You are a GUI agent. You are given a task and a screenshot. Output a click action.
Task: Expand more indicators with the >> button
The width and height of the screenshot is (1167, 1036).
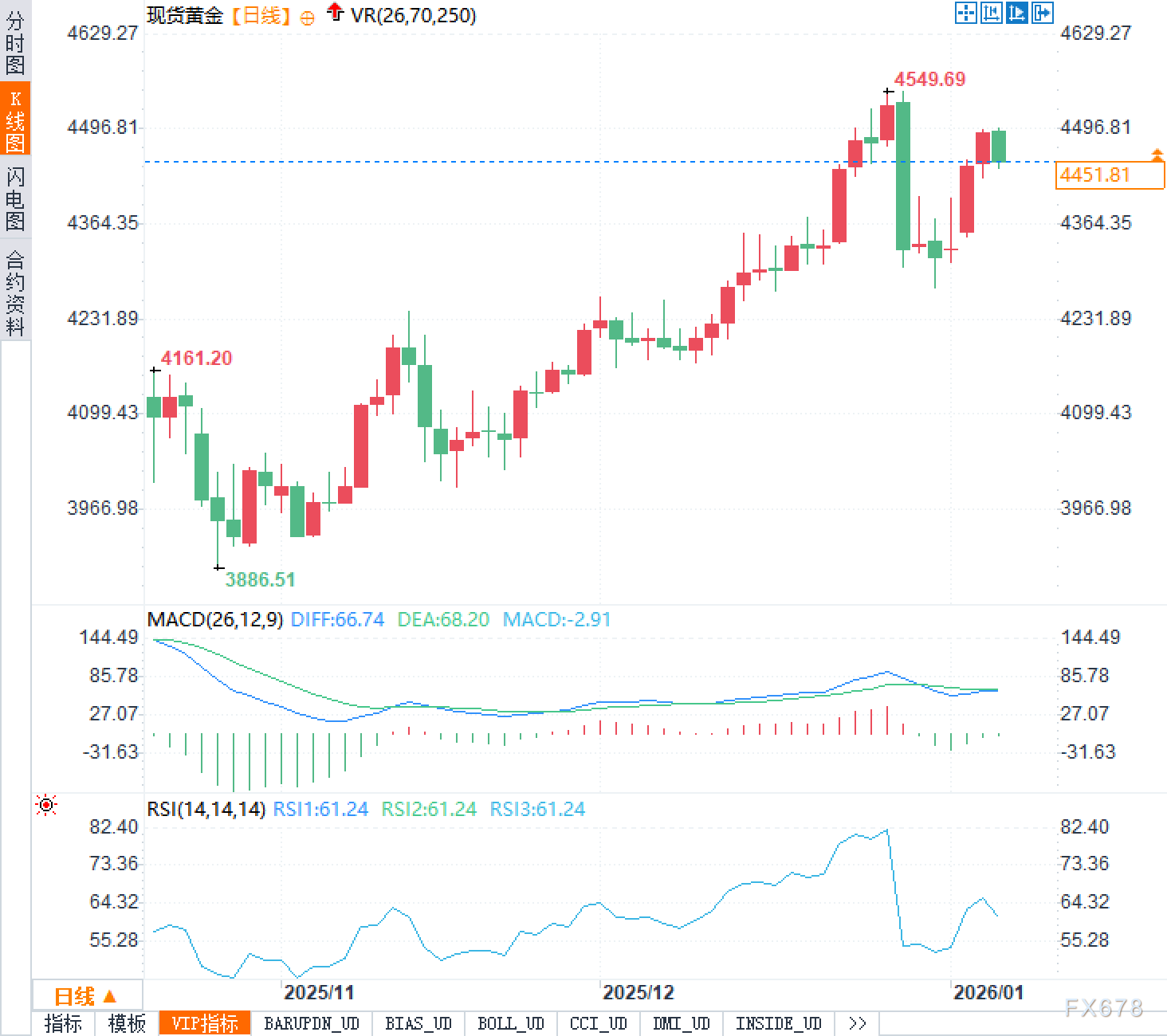(x=858, y=1023)
